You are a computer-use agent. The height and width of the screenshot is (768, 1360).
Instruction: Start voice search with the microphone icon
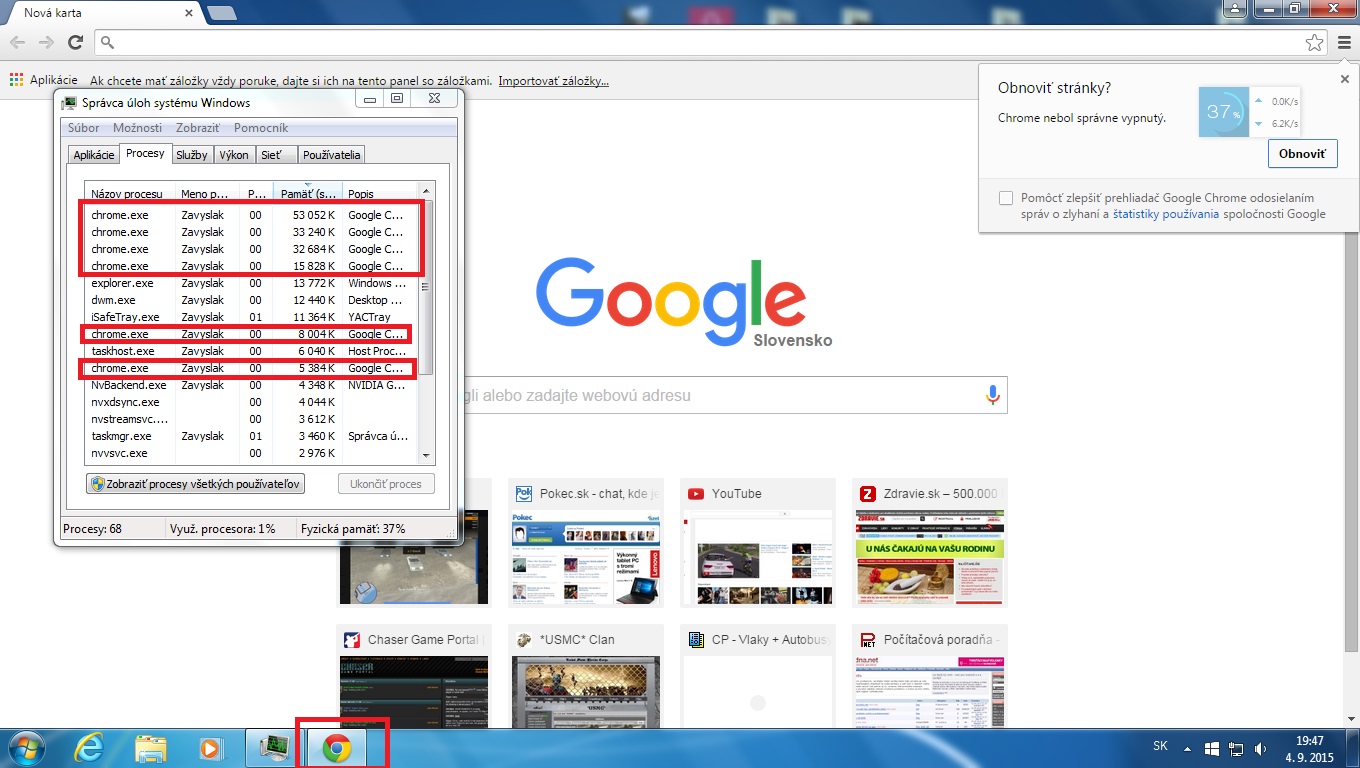coord(993,395)
